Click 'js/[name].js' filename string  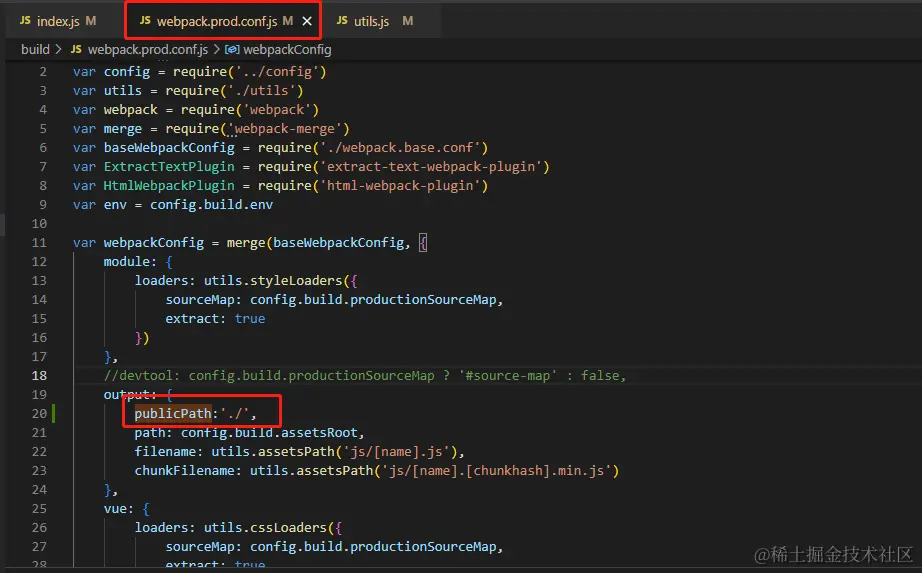tap(396, 452)
